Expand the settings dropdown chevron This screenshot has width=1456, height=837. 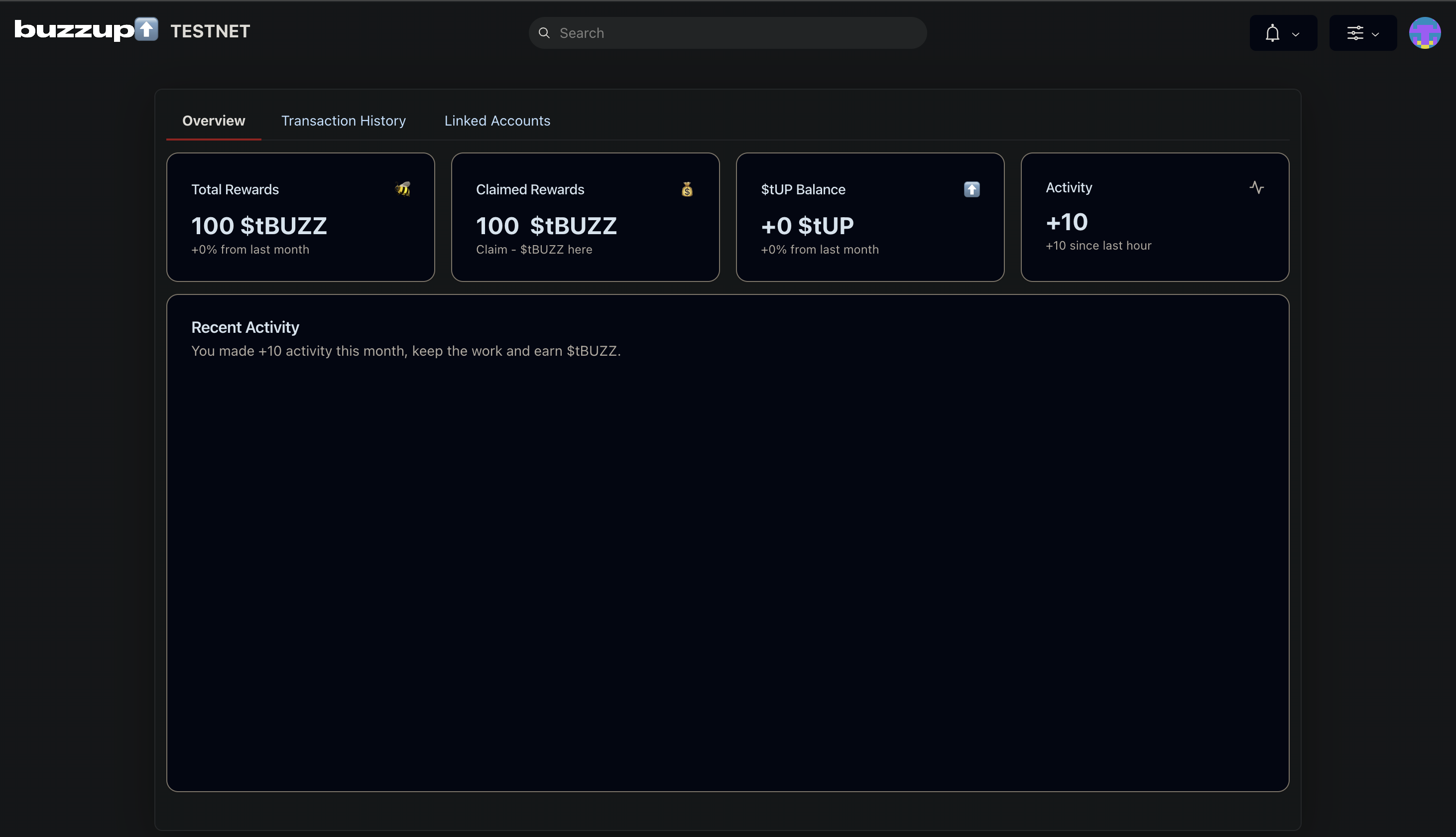pyautogui.click(x=1375, y=34)
